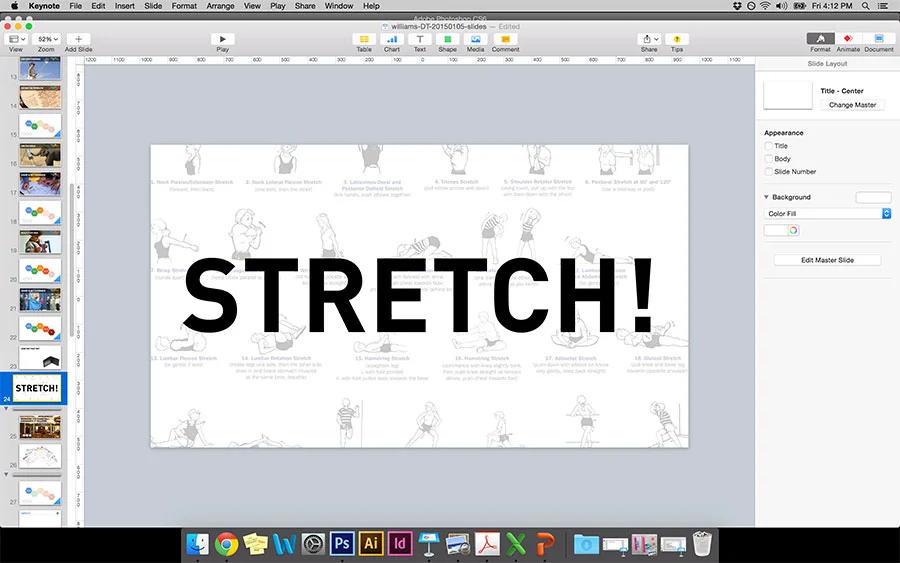Open PowerPoint from the Dock
The image size is (900, 563).
point(545,543)
